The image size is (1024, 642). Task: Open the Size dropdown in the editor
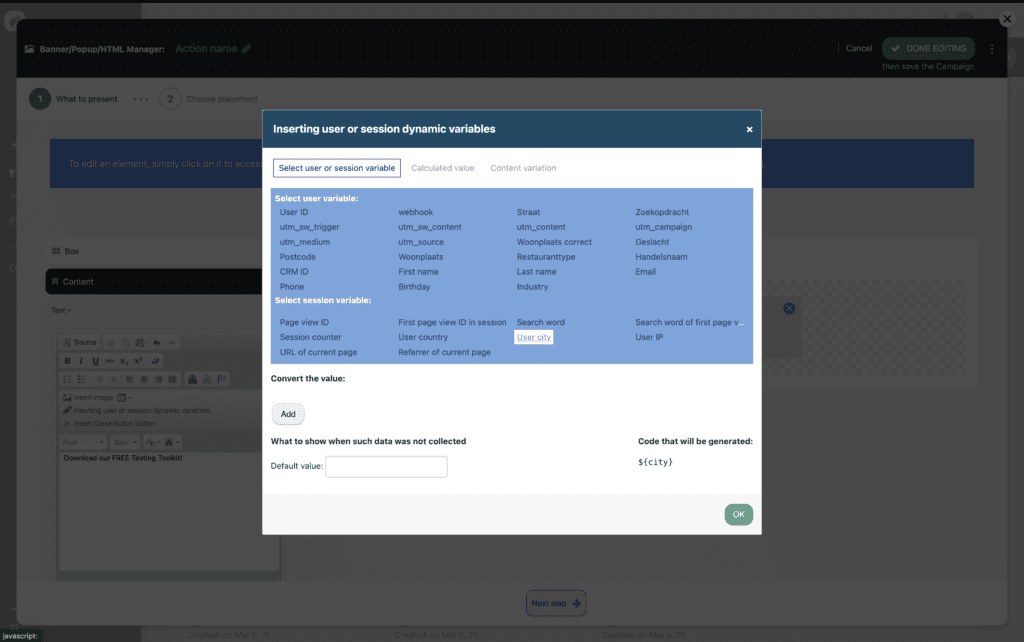coord(125,441)
